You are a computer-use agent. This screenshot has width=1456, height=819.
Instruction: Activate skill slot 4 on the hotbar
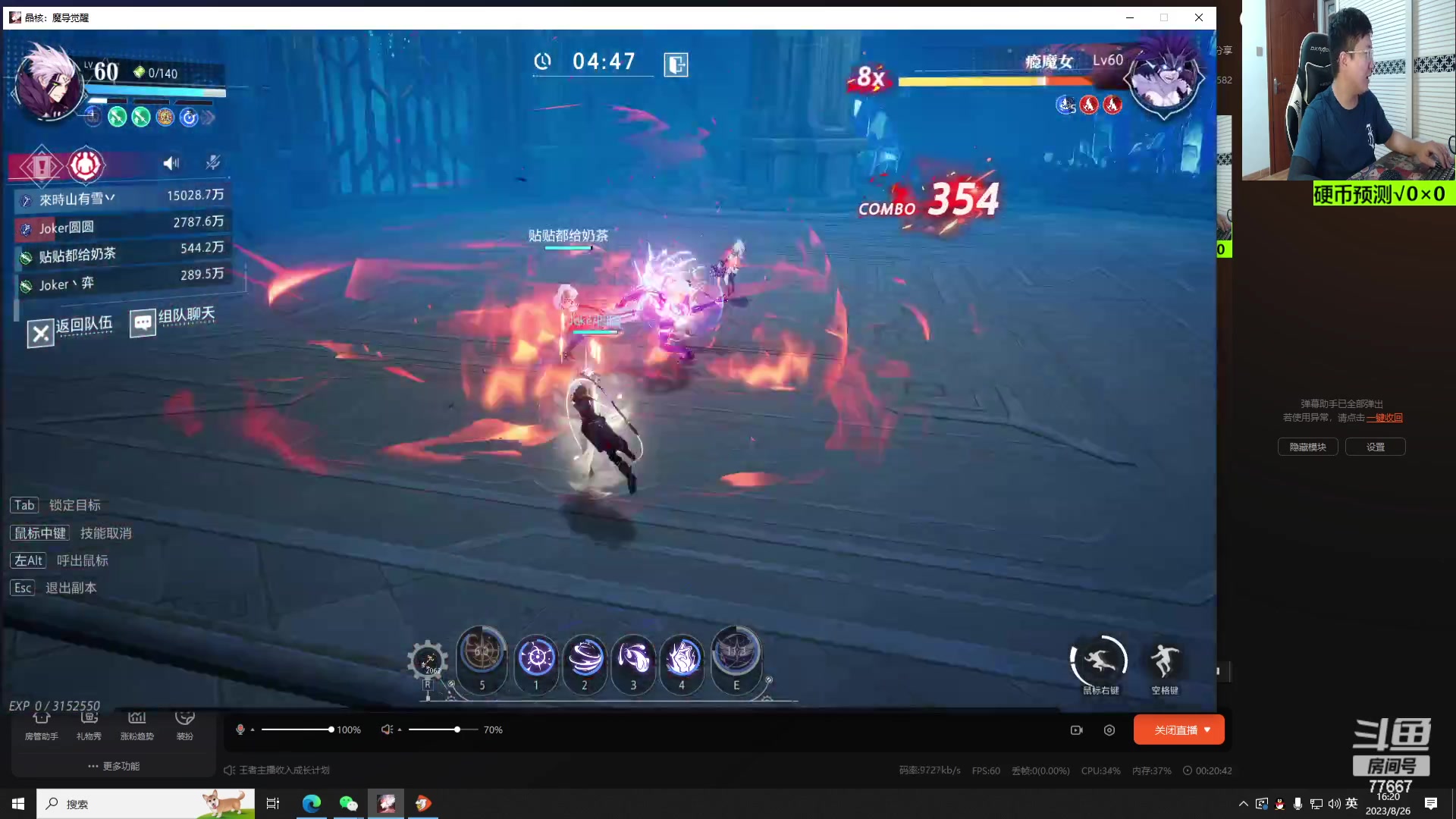tap(682, 657)
